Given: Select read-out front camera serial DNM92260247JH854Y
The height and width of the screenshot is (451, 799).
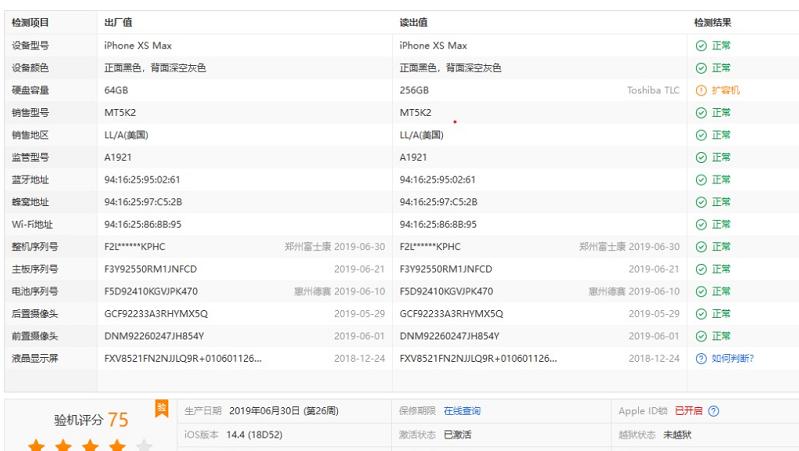Looking at the screenshot, I should 449,336.
